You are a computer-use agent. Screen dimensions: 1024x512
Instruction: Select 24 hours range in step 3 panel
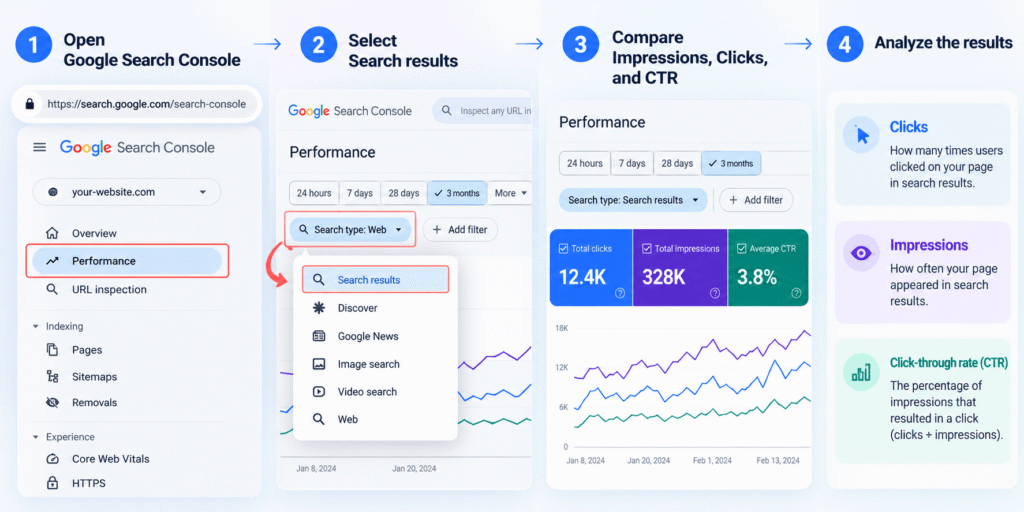[x=585, y=163]
